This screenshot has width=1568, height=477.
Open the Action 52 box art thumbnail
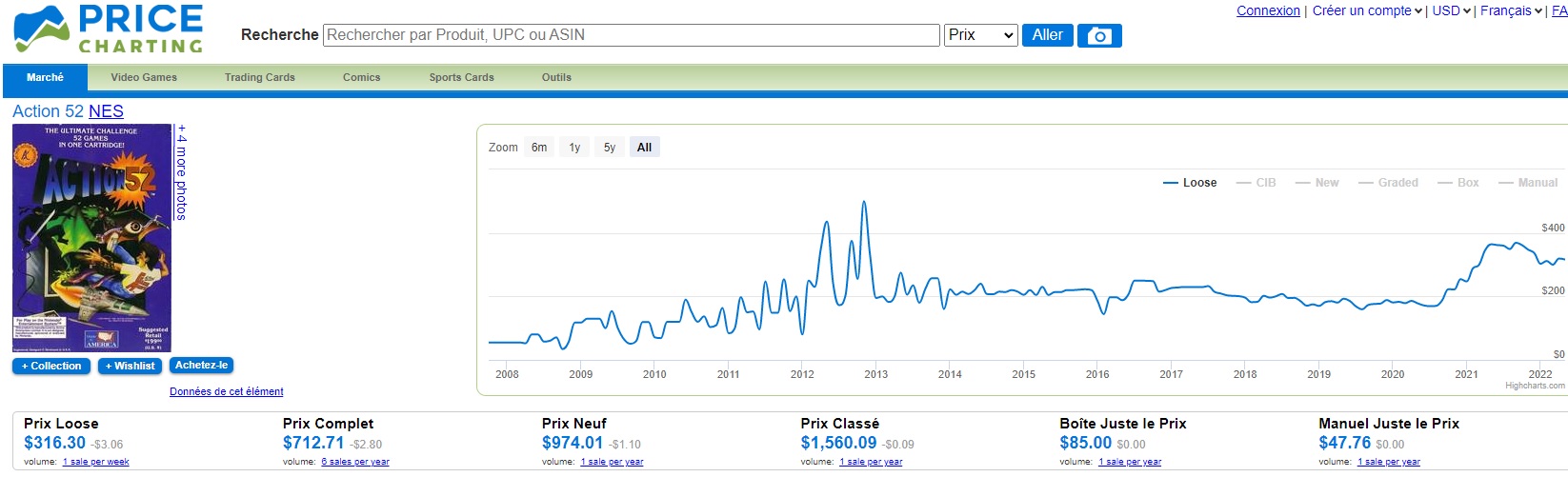click(x=91, y=237)
